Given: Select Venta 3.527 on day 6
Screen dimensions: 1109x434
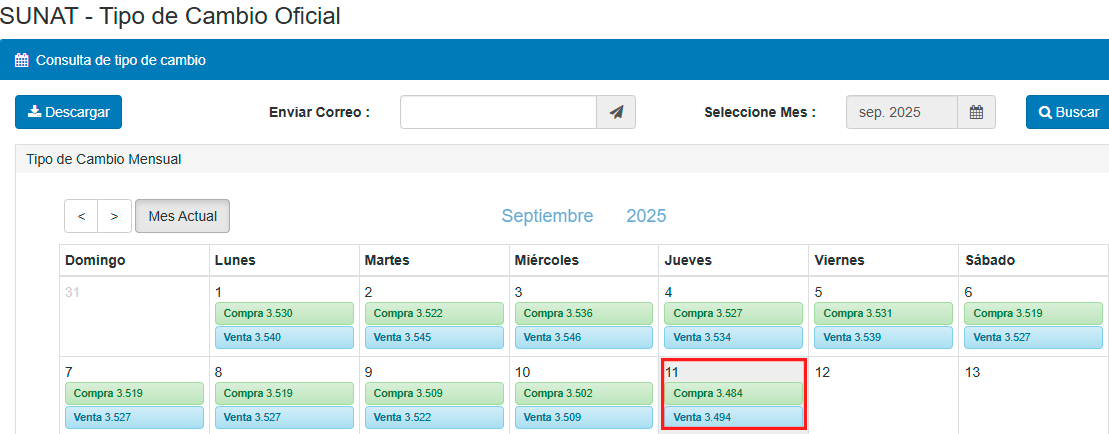Looking at the screenshot, I should tap(1034, 337).
